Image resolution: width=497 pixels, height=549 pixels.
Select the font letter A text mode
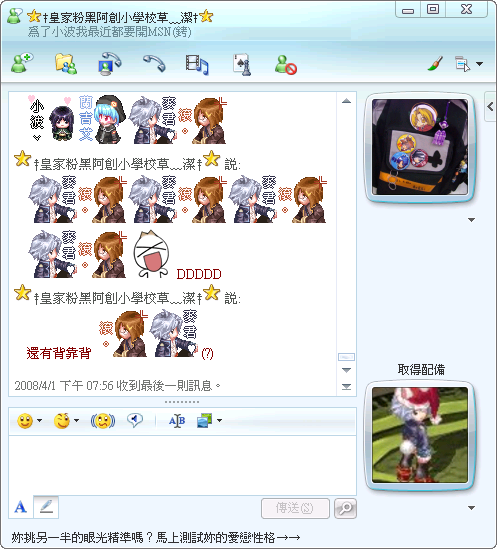click(x=20, y=507)
